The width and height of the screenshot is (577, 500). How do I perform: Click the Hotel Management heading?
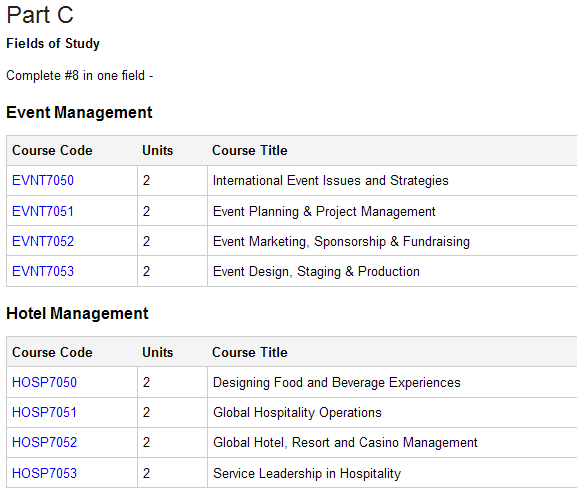pyautogui.click(x=77, y=313)
